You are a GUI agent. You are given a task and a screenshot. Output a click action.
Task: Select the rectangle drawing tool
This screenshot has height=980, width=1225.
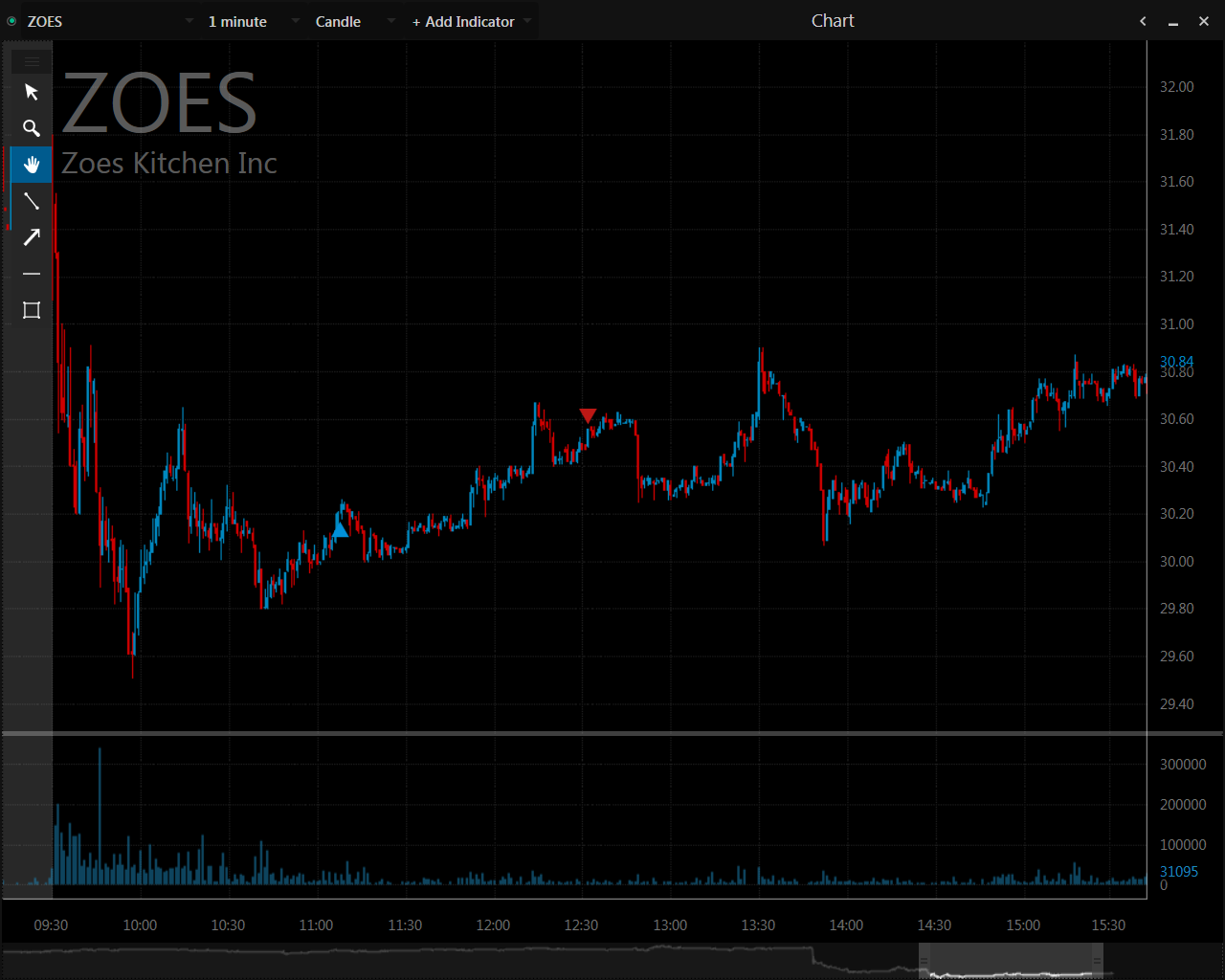(32, 310)
